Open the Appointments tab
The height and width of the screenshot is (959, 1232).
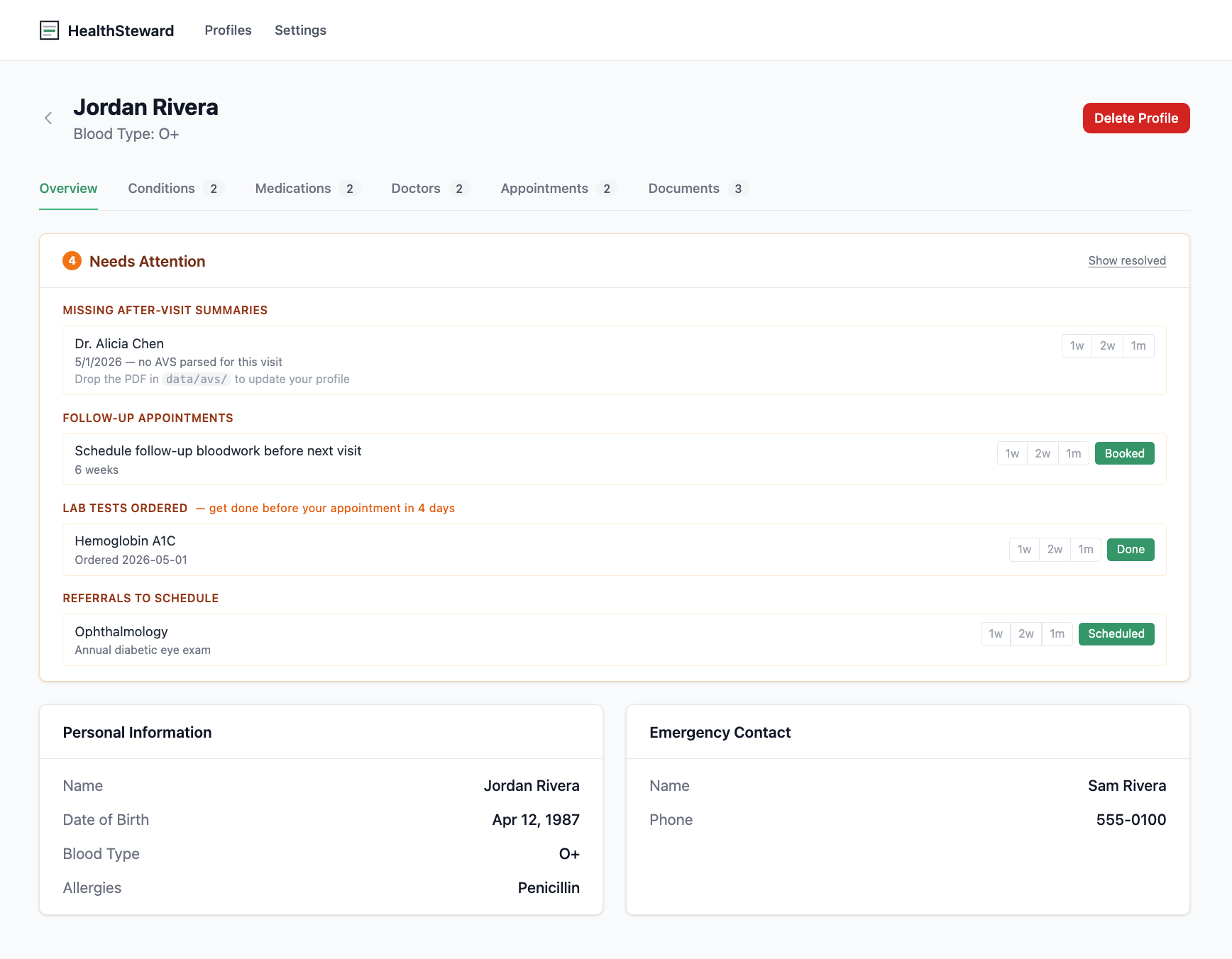point(559,189)
